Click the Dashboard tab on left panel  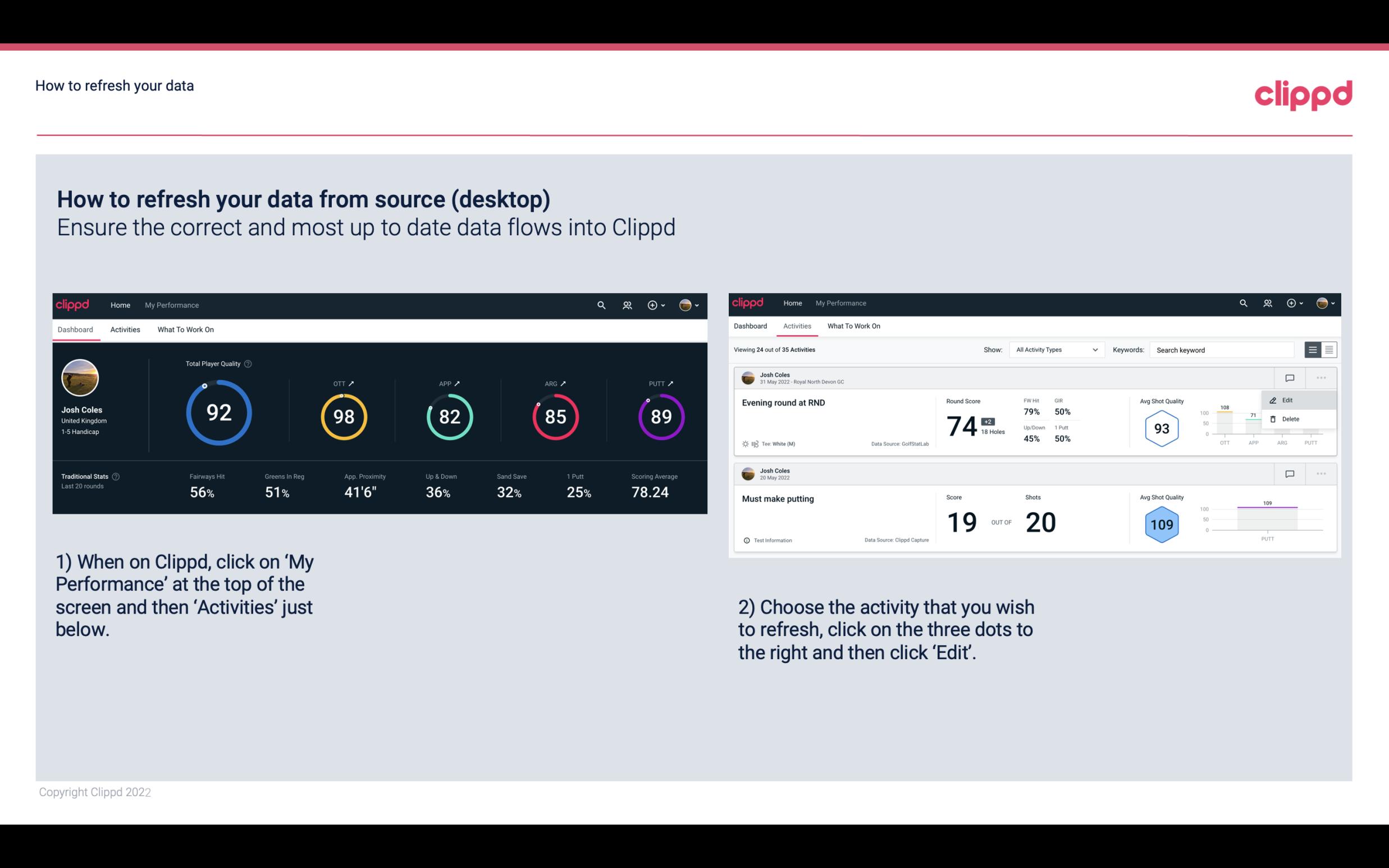pos(76,329)
